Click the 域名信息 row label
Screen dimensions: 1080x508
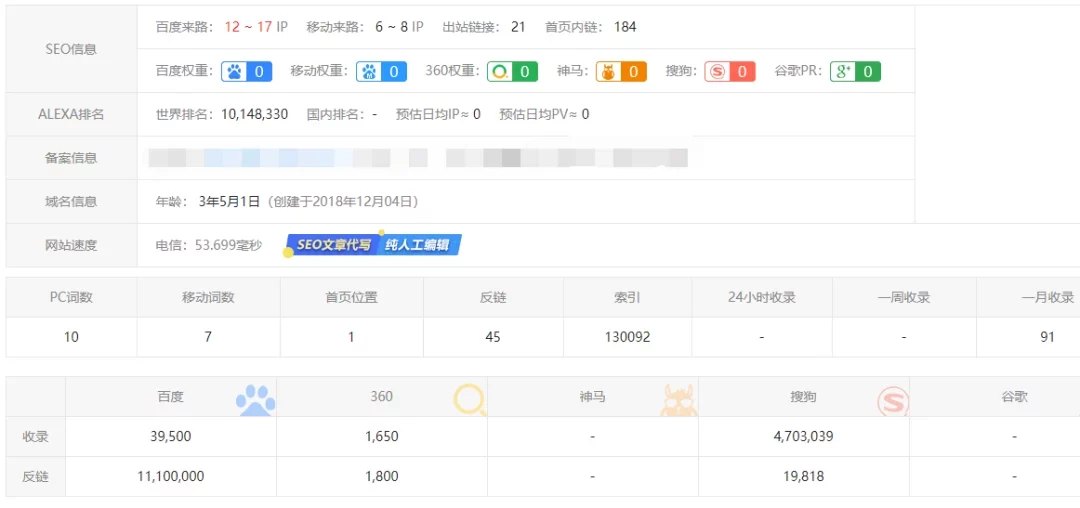(71, 202)
